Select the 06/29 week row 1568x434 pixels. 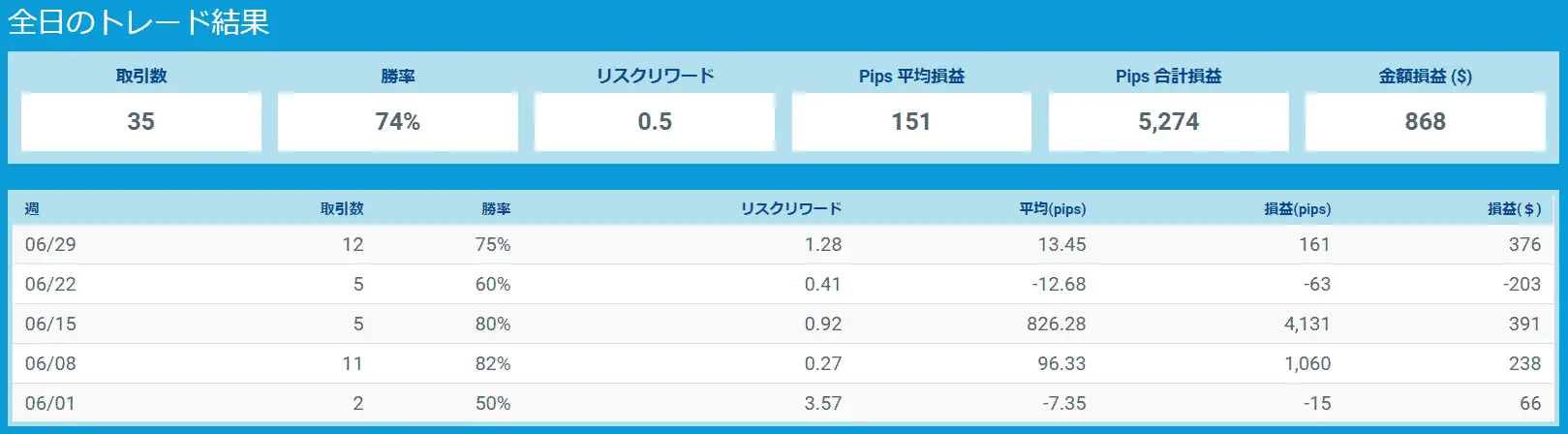coord(783,244)
